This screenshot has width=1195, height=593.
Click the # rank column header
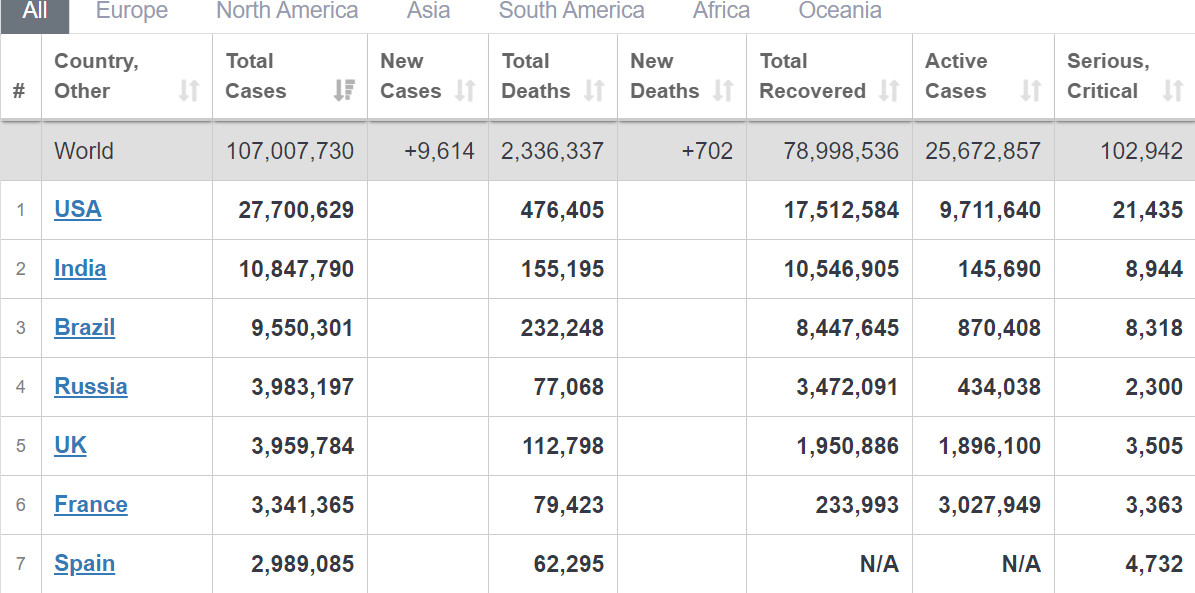pyautogui.click(x=19, y=91)
